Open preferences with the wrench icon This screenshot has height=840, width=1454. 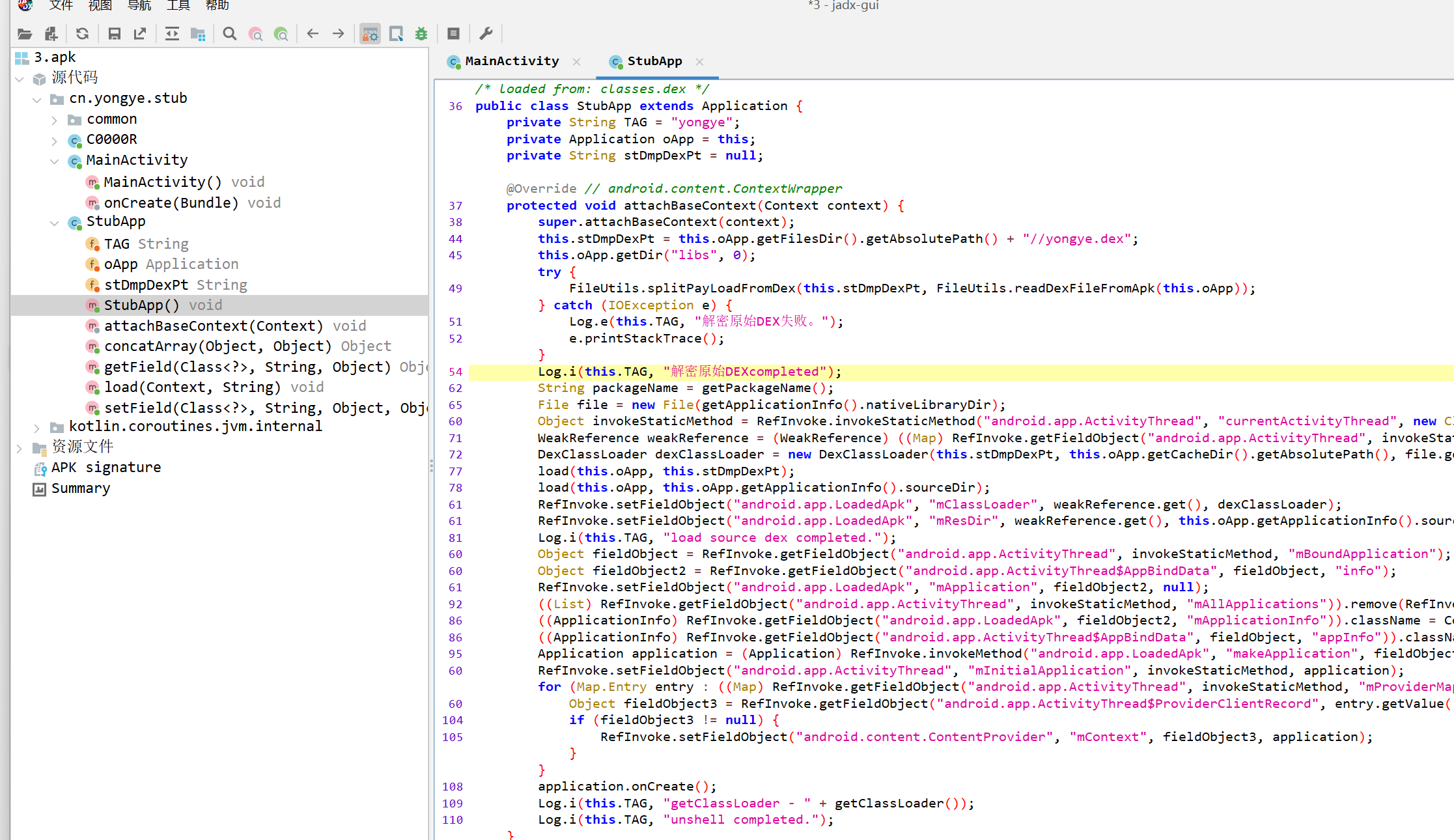pyautogui.click(x=486, y=34)
